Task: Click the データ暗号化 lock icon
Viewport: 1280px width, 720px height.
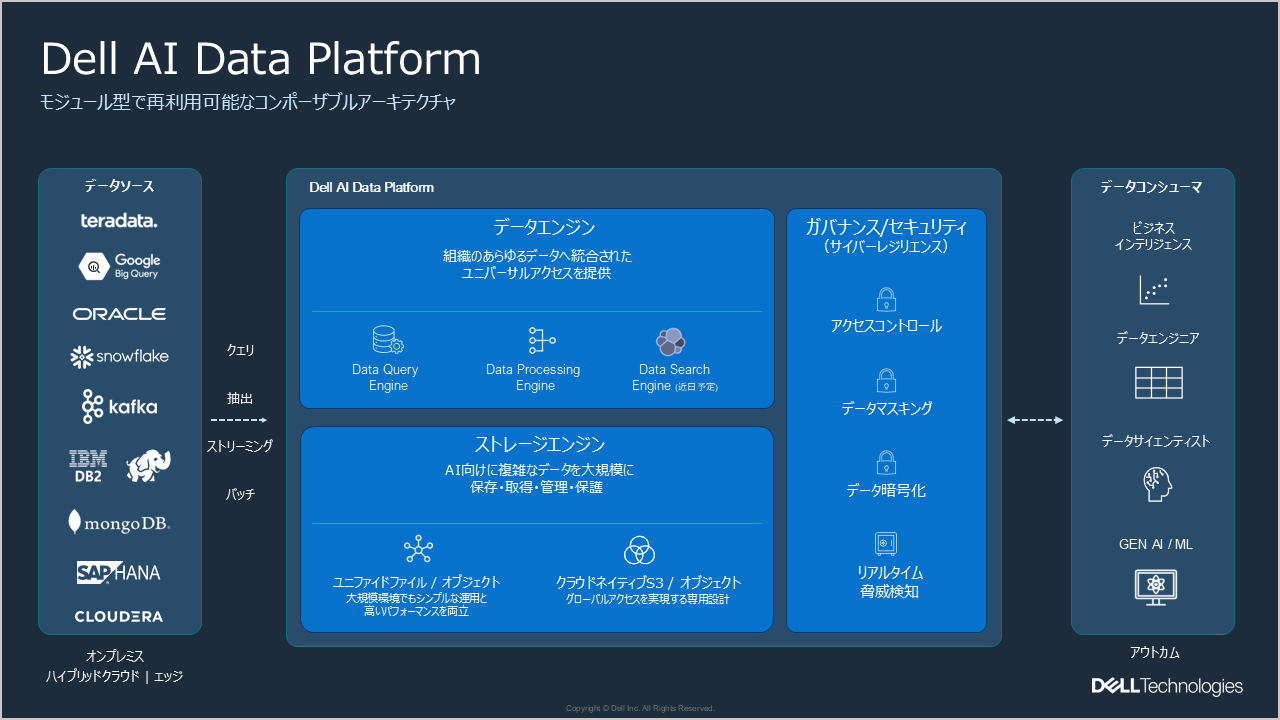Action: click(886, 462)
